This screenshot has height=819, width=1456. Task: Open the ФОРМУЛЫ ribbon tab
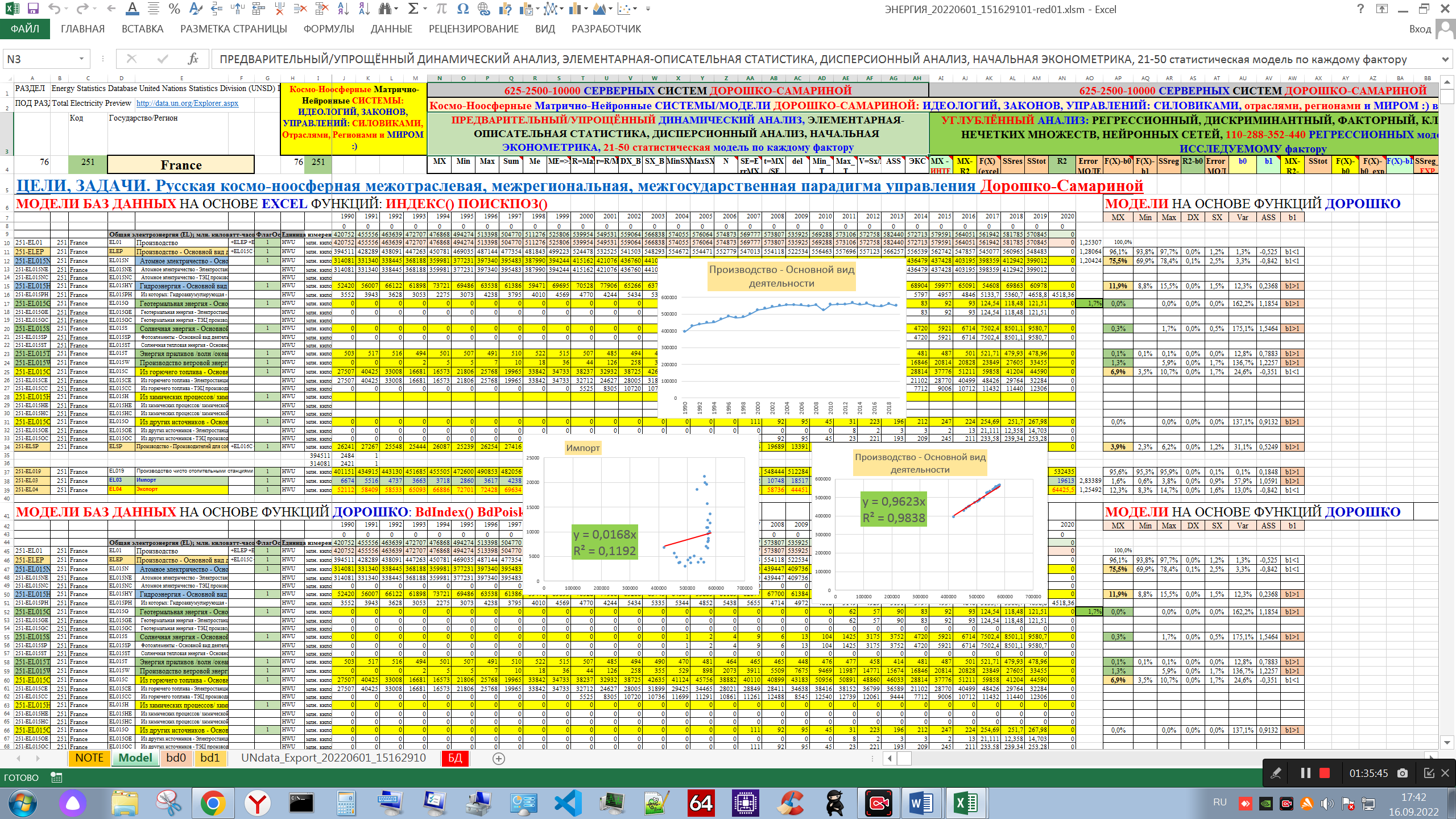pyautogui.click(x=328, y=29)
